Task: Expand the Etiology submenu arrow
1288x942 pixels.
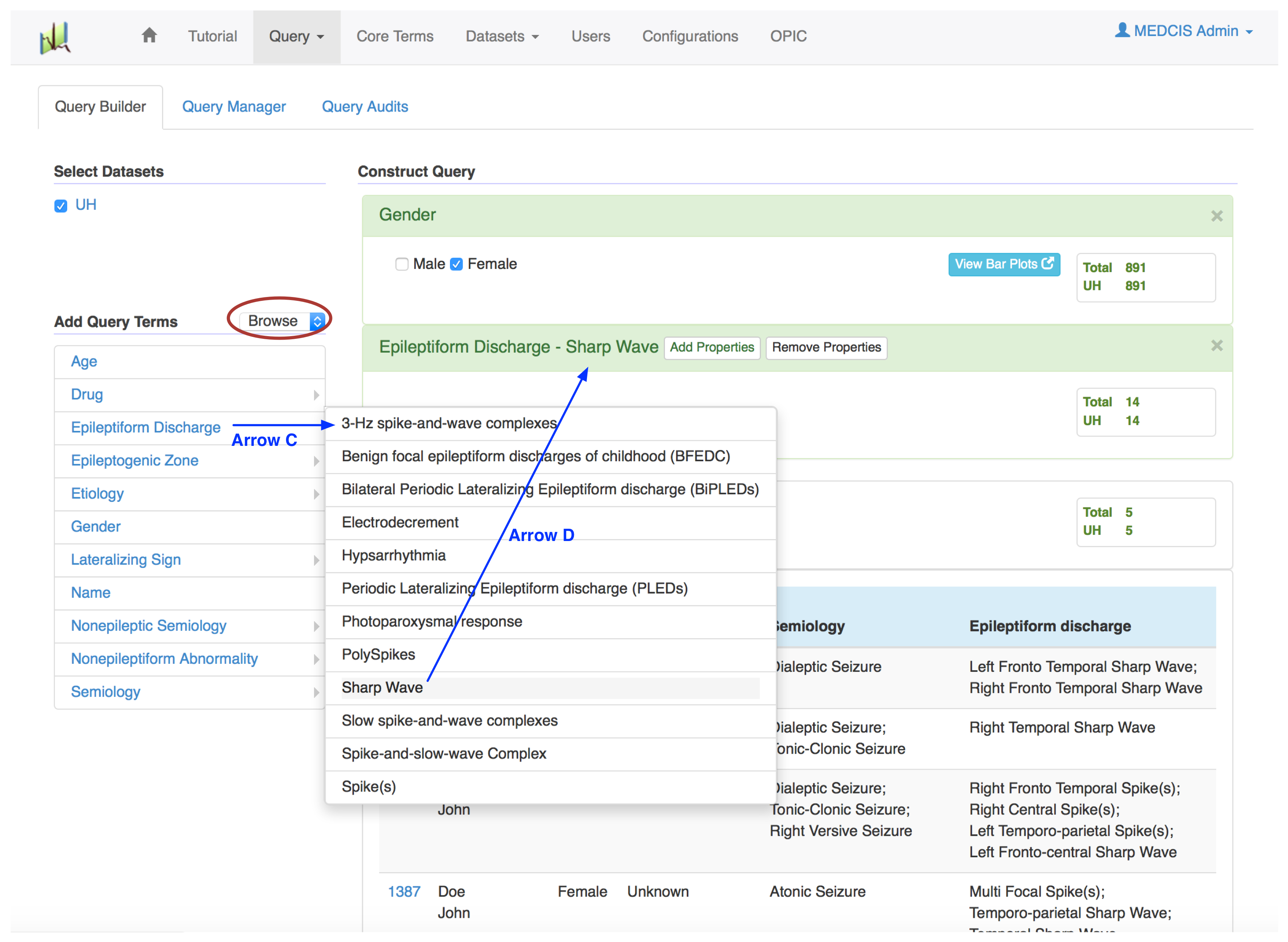Action: [316, 494]
